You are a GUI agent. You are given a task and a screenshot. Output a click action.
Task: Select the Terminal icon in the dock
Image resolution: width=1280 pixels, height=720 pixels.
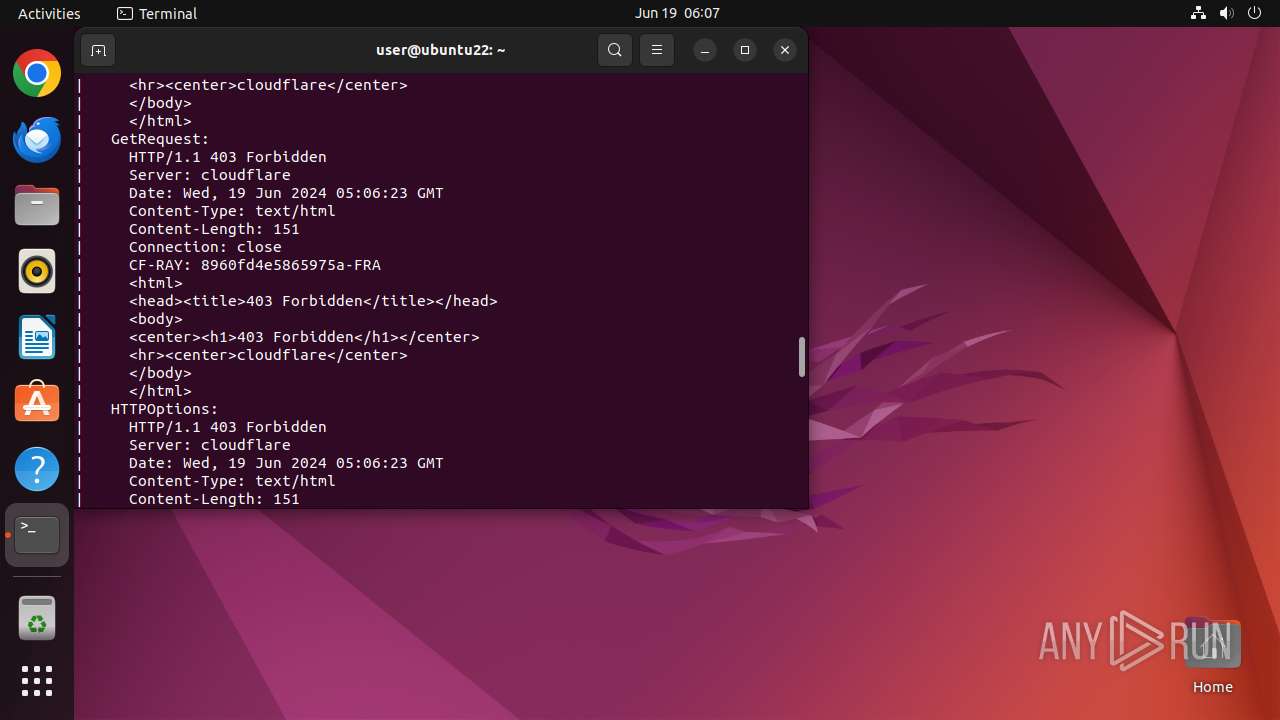pos(37,535)
